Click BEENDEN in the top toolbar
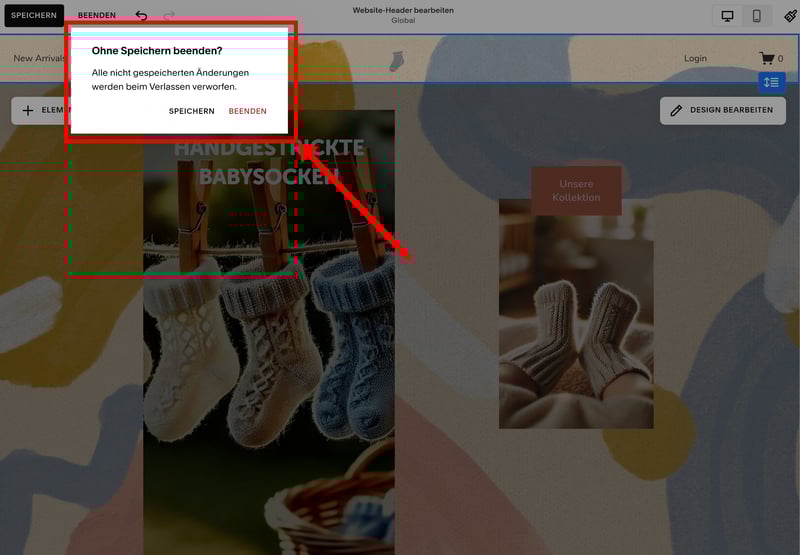 96,15
